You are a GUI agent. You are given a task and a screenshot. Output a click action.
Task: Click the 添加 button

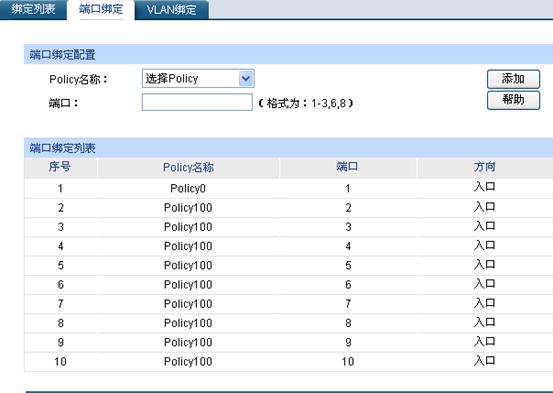pos(513,79)
